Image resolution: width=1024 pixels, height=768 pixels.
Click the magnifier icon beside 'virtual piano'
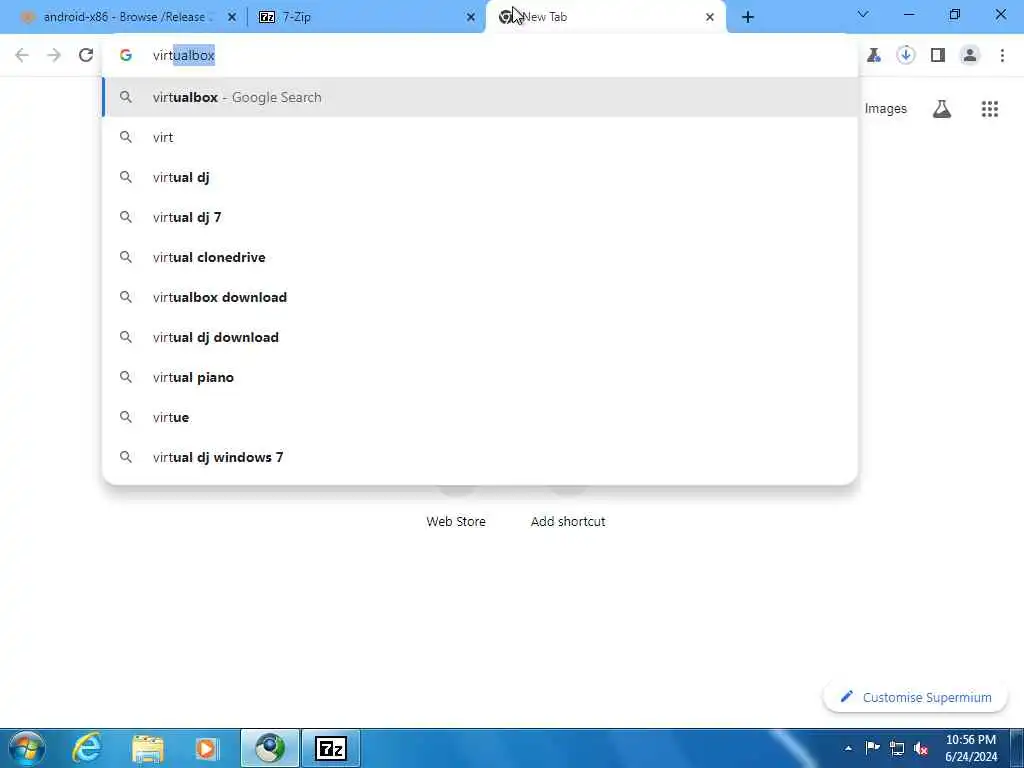coord(125,377)
